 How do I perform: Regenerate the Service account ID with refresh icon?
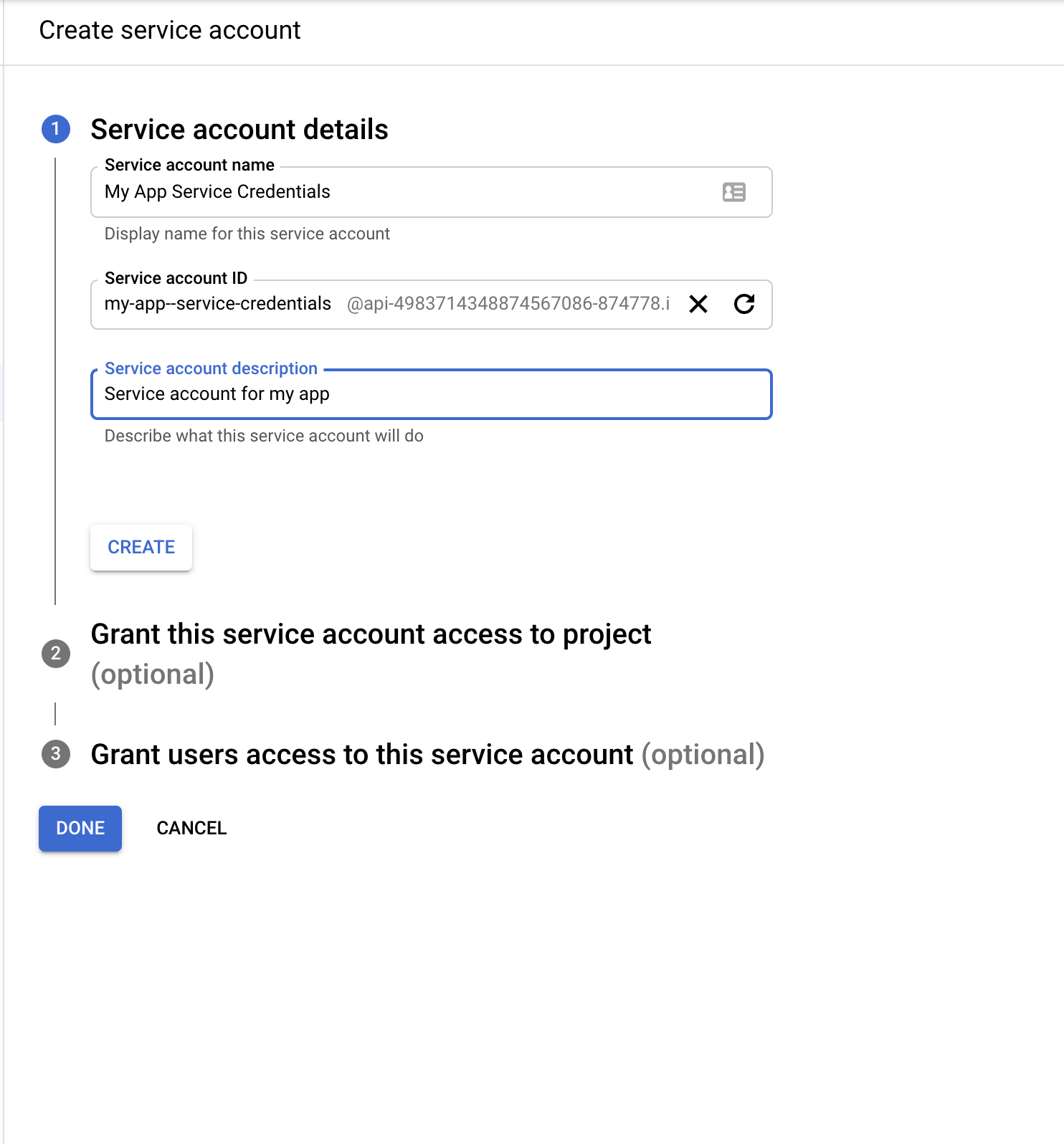744,304
